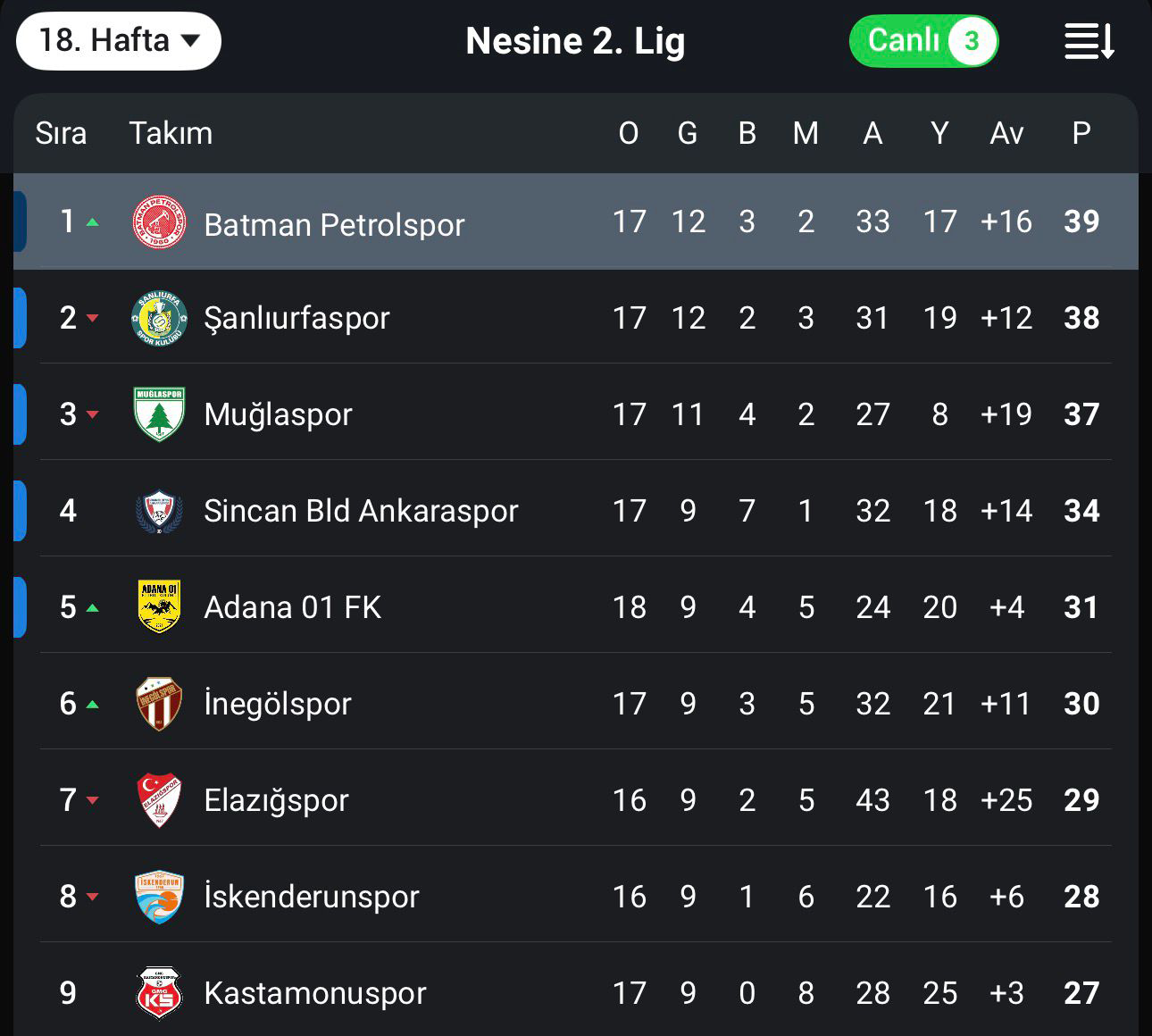1152x1036 pixels.
Task: Click the Batman Petrolspor club logo
Action: click(x=159, y=221)
